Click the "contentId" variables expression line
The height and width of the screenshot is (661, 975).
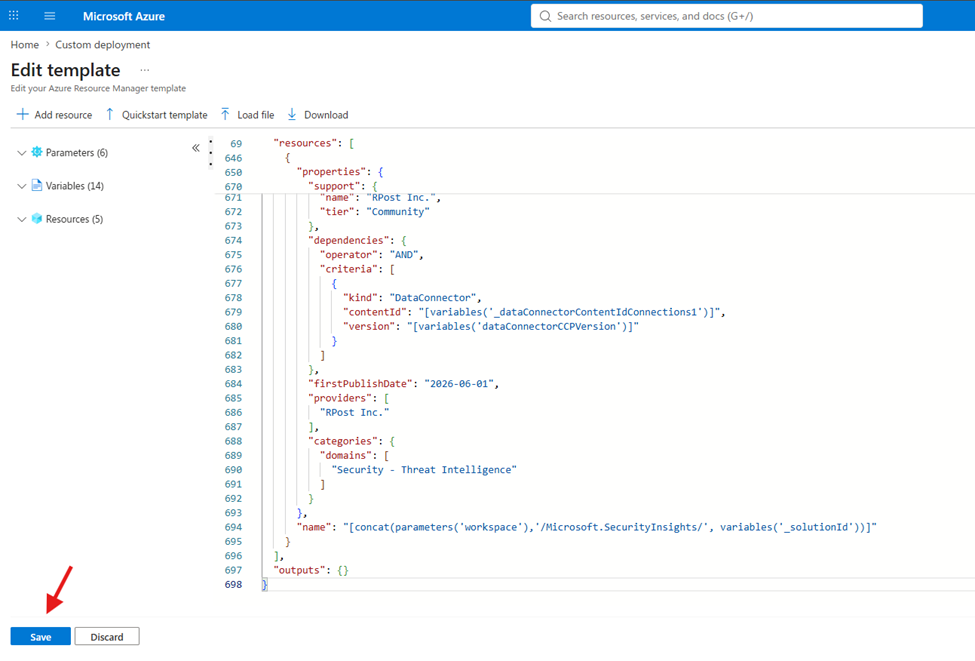coord(534,312)
